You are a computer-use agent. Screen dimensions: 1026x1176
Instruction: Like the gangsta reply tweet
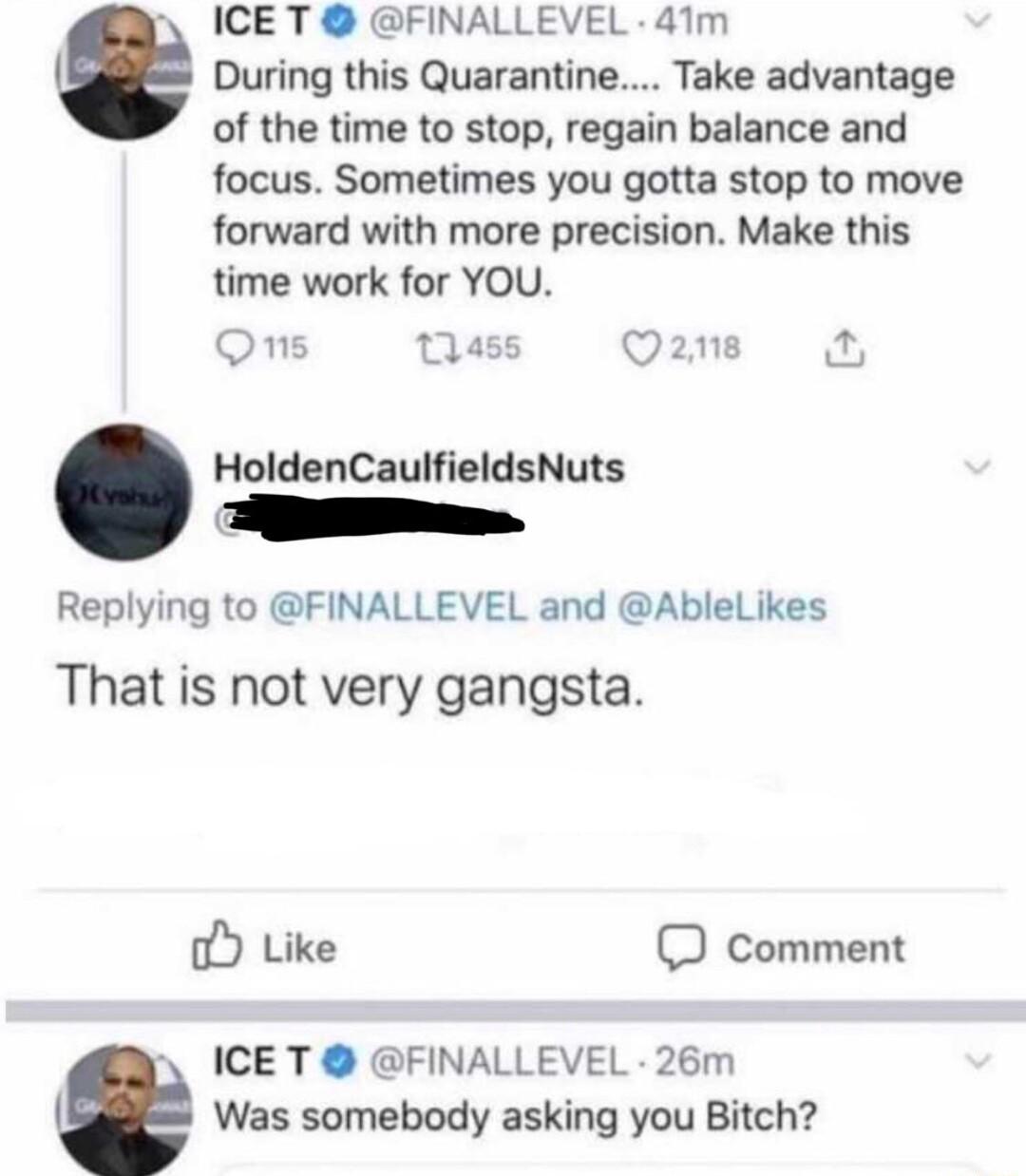coord(263,946)
